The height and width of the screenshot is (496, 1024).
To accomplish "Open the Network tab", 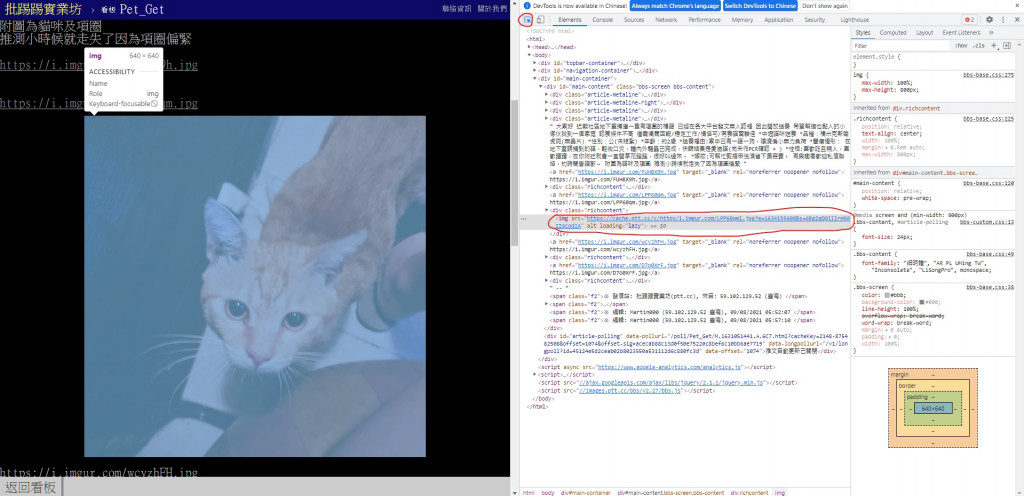I will pos(666,20).
